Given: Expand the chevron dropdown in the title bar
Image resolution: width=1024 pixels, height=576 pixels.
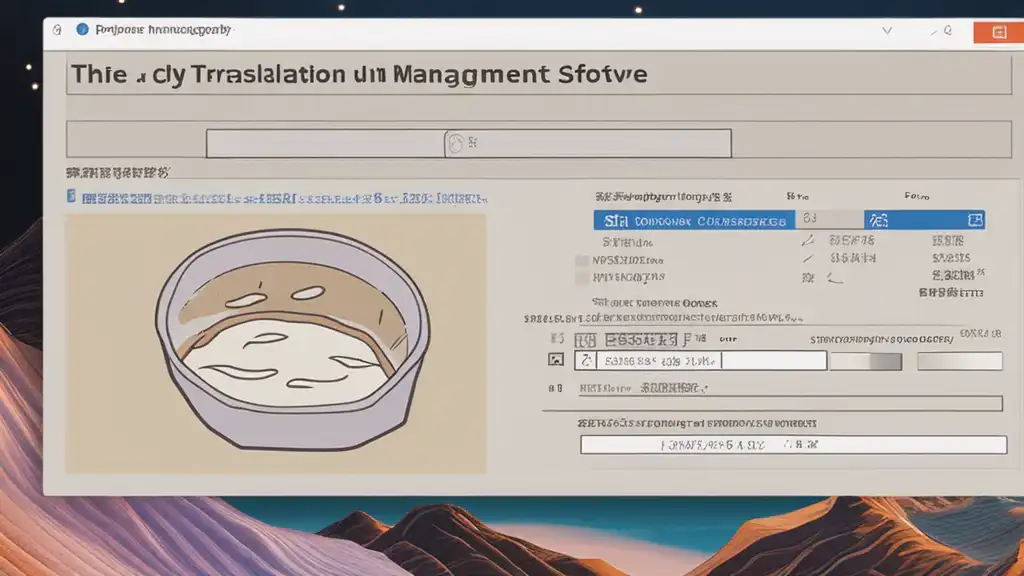Looking at the screenshot, I should point(886,31).
